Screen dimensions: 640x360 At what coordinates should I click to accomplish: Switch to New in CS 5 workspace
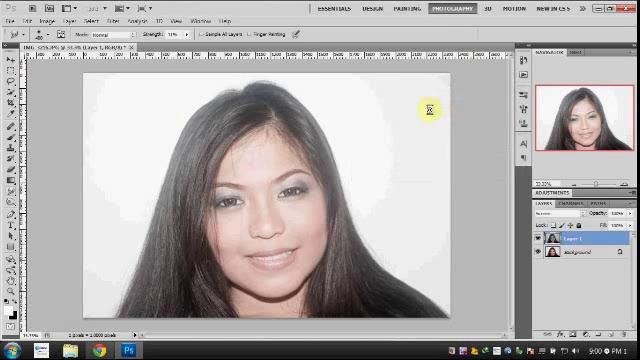[553, 9]
